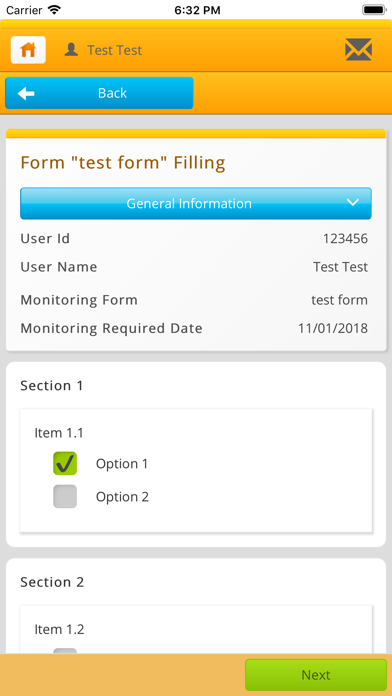This screenshot has height=696, width=392.
Task: Check the Option 2 checkbox
Action: (x=65, y=496)
